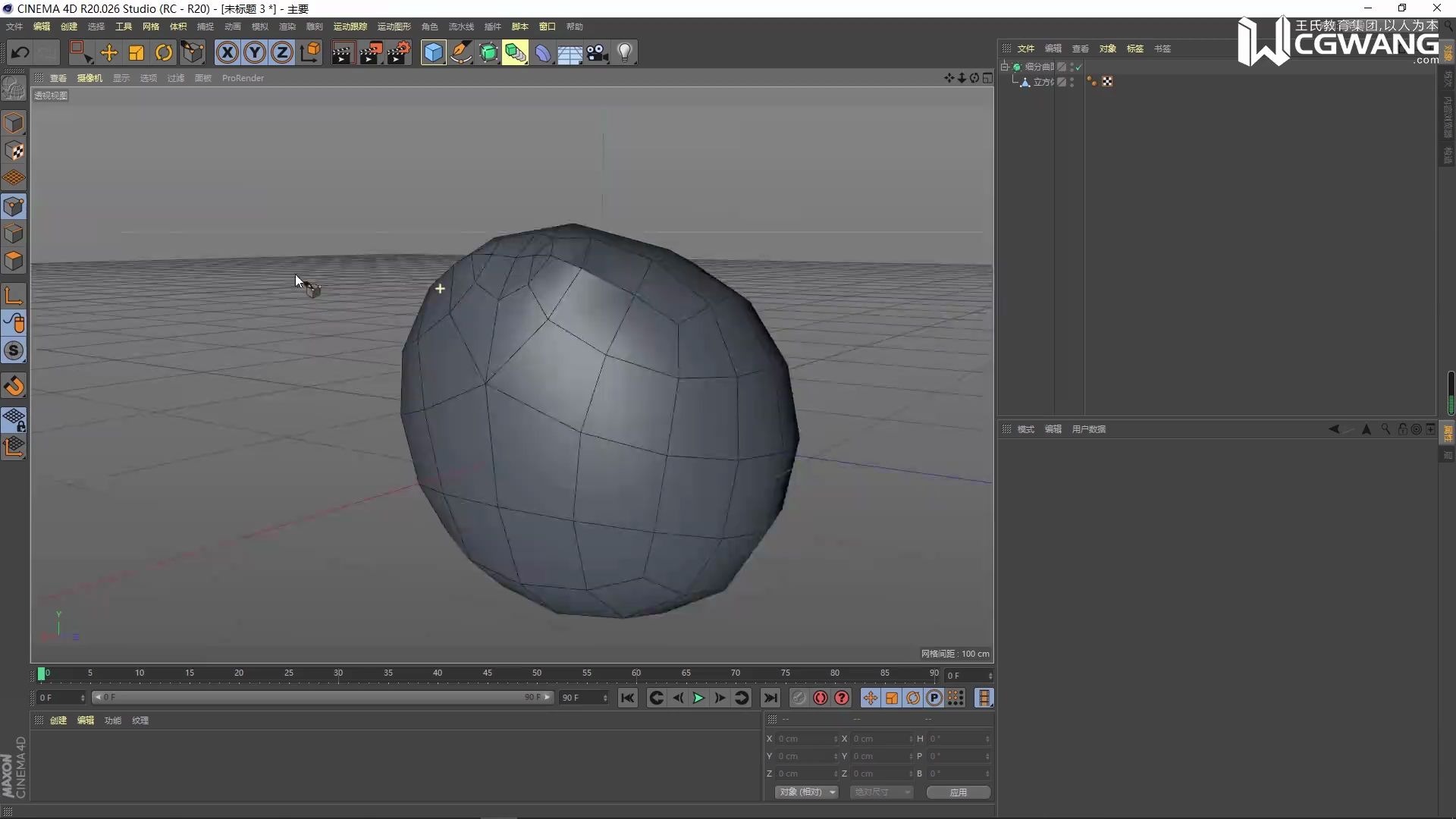The height and width of the screenshot is (819, 1456).
Task: Open the 运动图形 MoGraph menu
Action: tap(394, 27)
